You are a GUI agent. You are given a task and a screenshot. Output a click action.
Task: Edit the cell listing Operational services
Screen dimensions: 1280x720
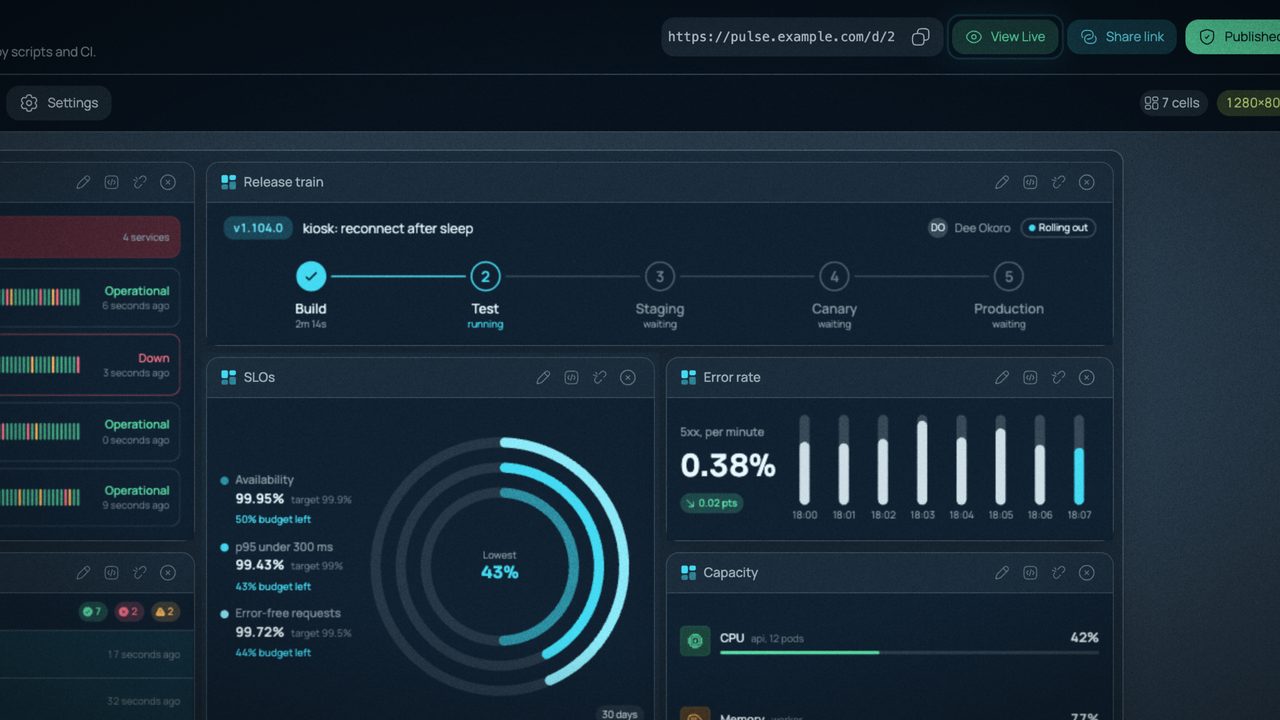coord(83,182)
